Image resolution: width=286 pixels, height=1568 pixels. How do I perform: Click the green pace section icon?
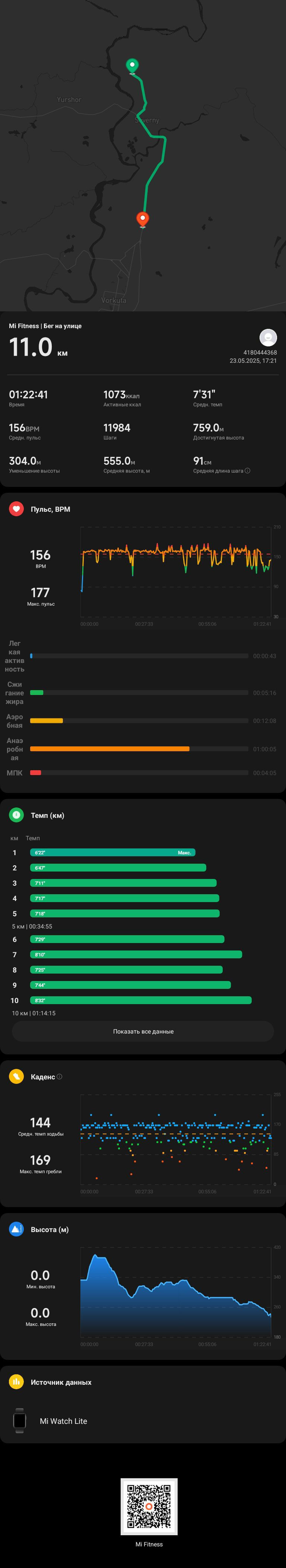pos(16,815)
